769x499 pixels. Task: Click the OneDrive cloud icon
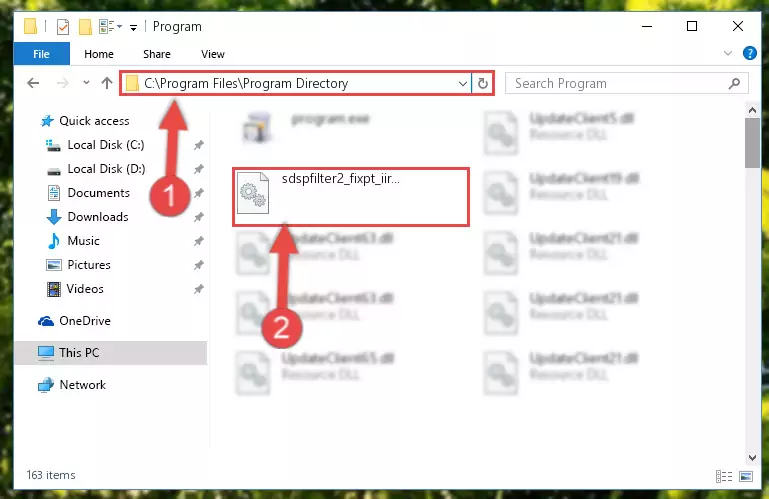coord(46,321)
